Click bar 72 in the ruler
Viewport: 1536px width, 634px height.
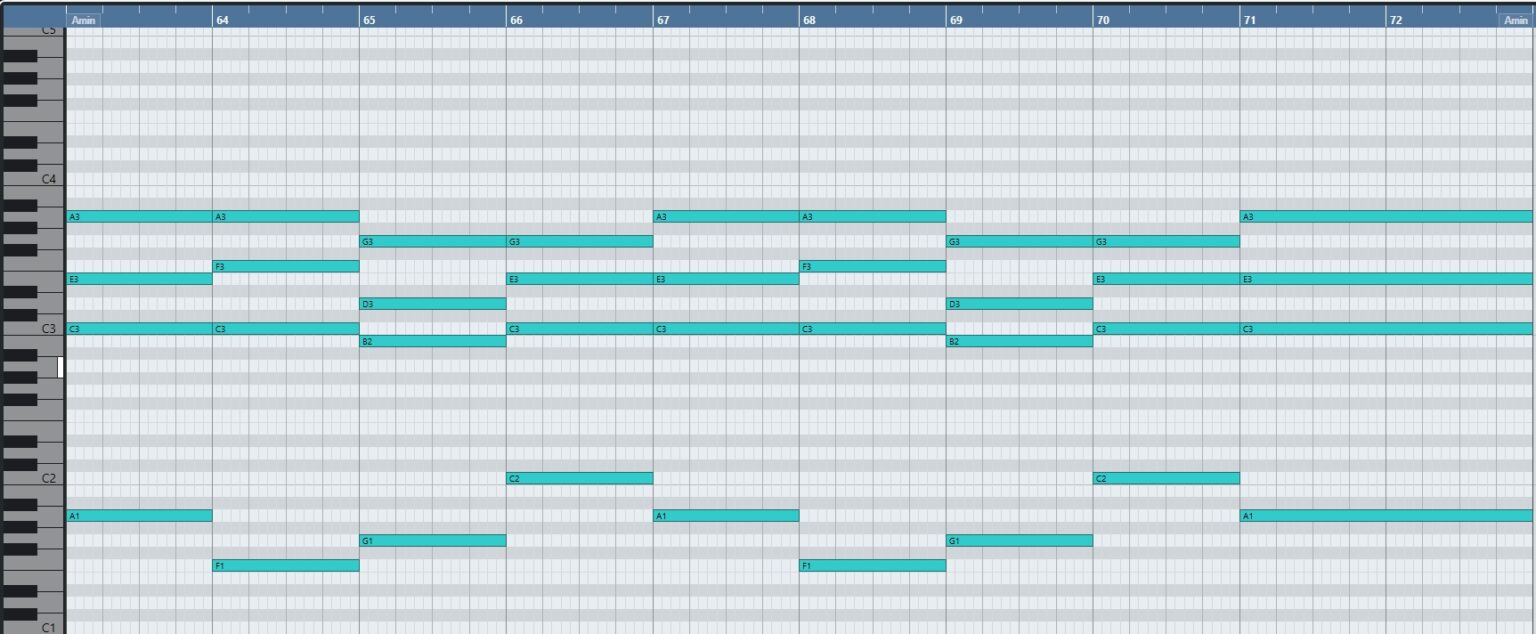pyautogui.click(x=1395, y=20)
